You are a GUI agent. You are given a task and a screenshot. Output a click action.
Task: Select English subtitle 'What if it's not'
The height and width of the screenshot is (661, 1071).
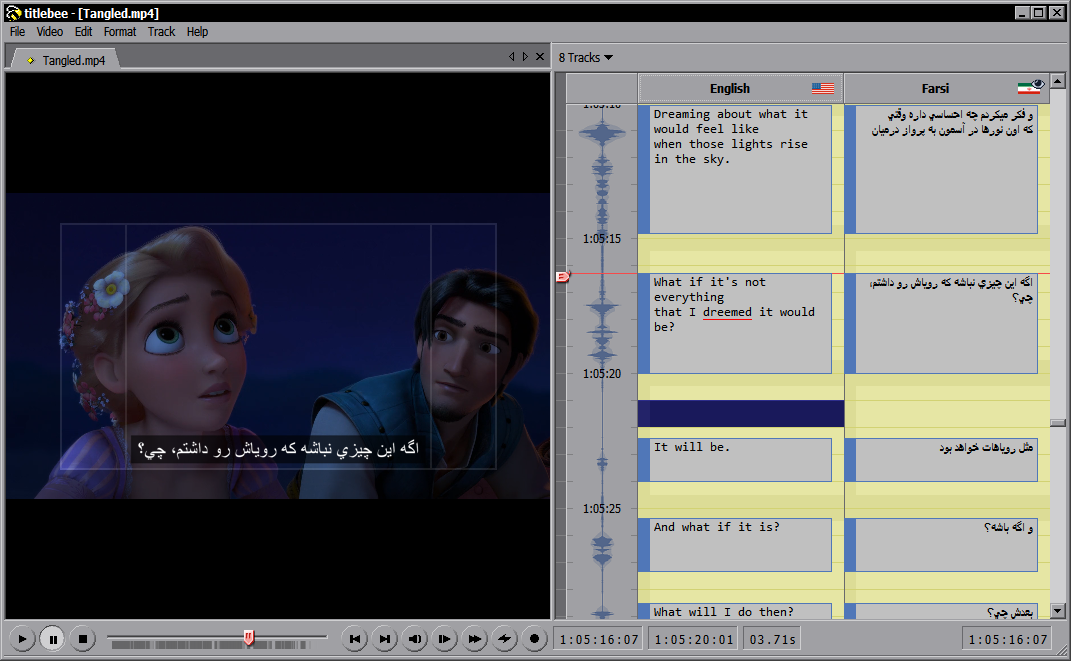(x=735, y=324)
